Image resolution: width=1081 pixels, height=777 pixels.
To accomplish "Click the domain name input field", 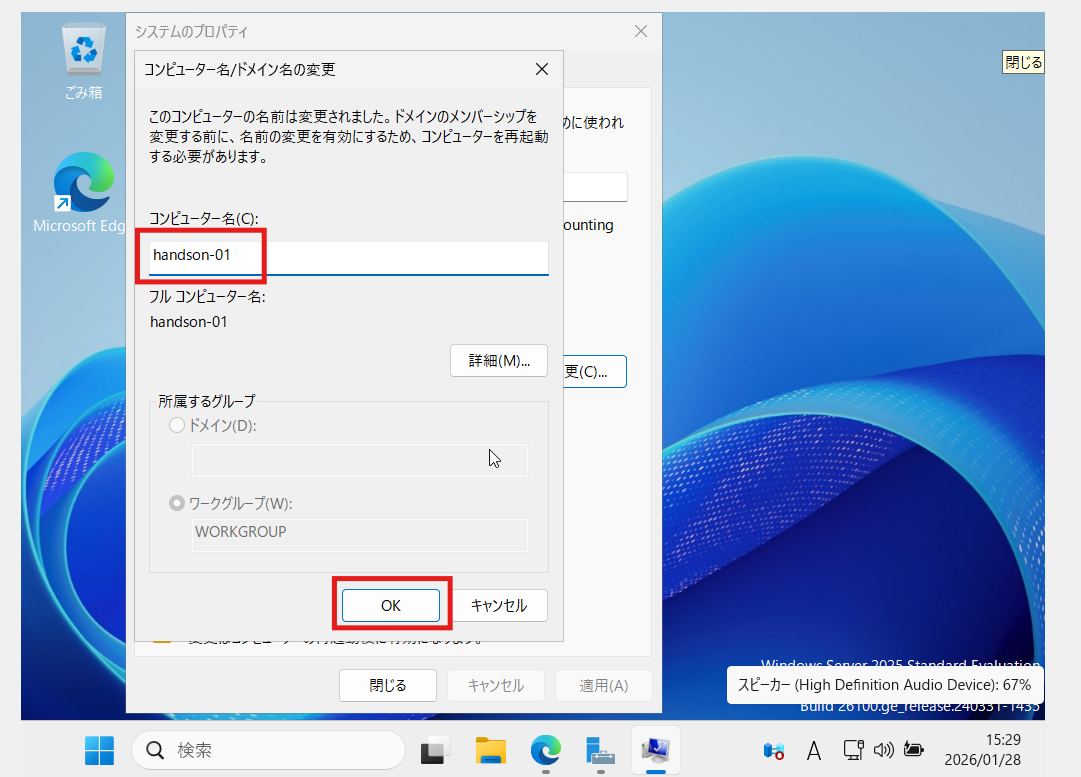I will click(359, 460).
